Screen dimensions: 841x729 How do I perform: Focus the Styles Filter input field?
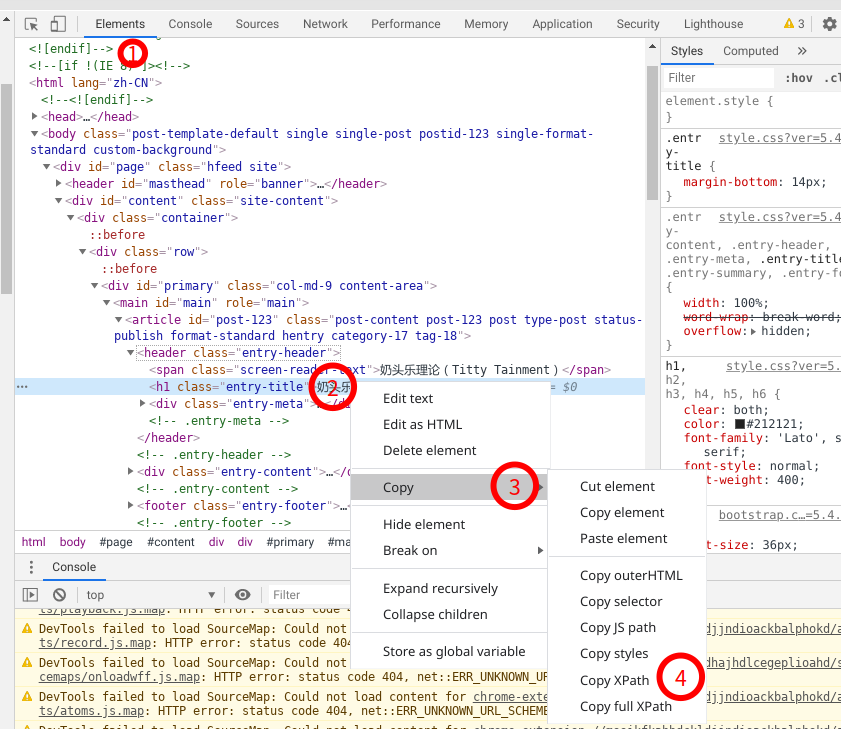tap(719, 78)
